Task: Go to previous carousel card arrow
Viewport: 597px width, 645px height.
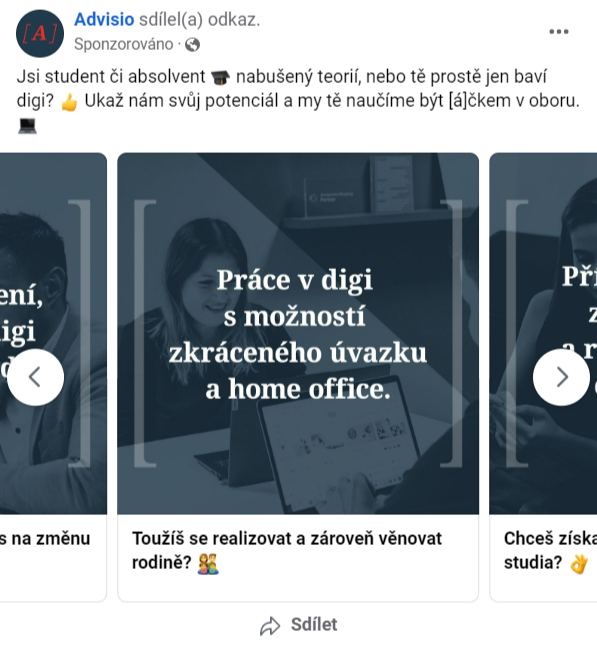Action: coord(35,377)
